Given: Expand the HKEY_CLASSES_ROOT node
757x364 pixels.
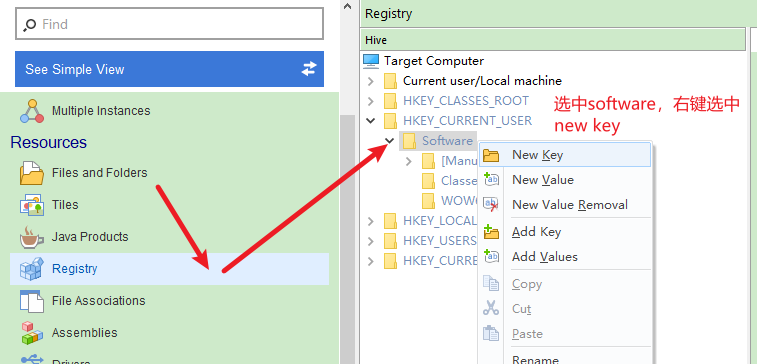Looking at the screenshot, I should [370, 101].
